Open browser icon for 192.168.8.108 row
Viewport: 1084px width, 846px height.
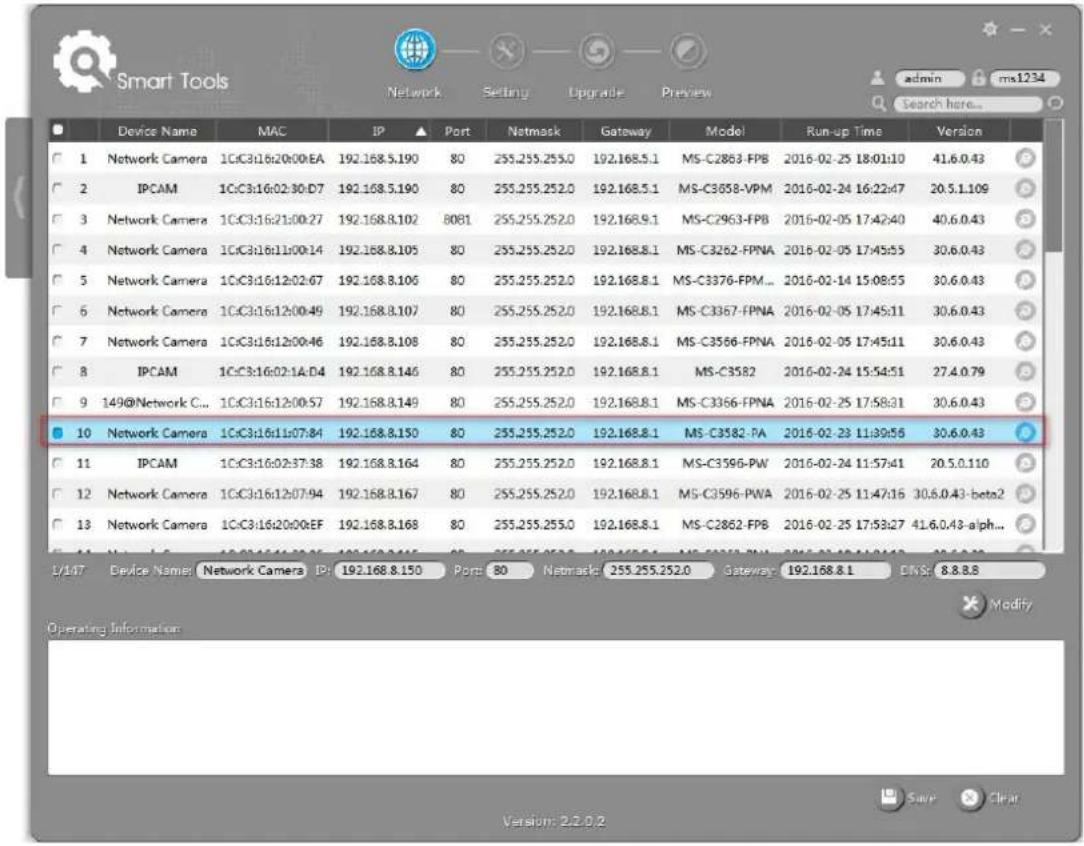[x=1025, y=341]
